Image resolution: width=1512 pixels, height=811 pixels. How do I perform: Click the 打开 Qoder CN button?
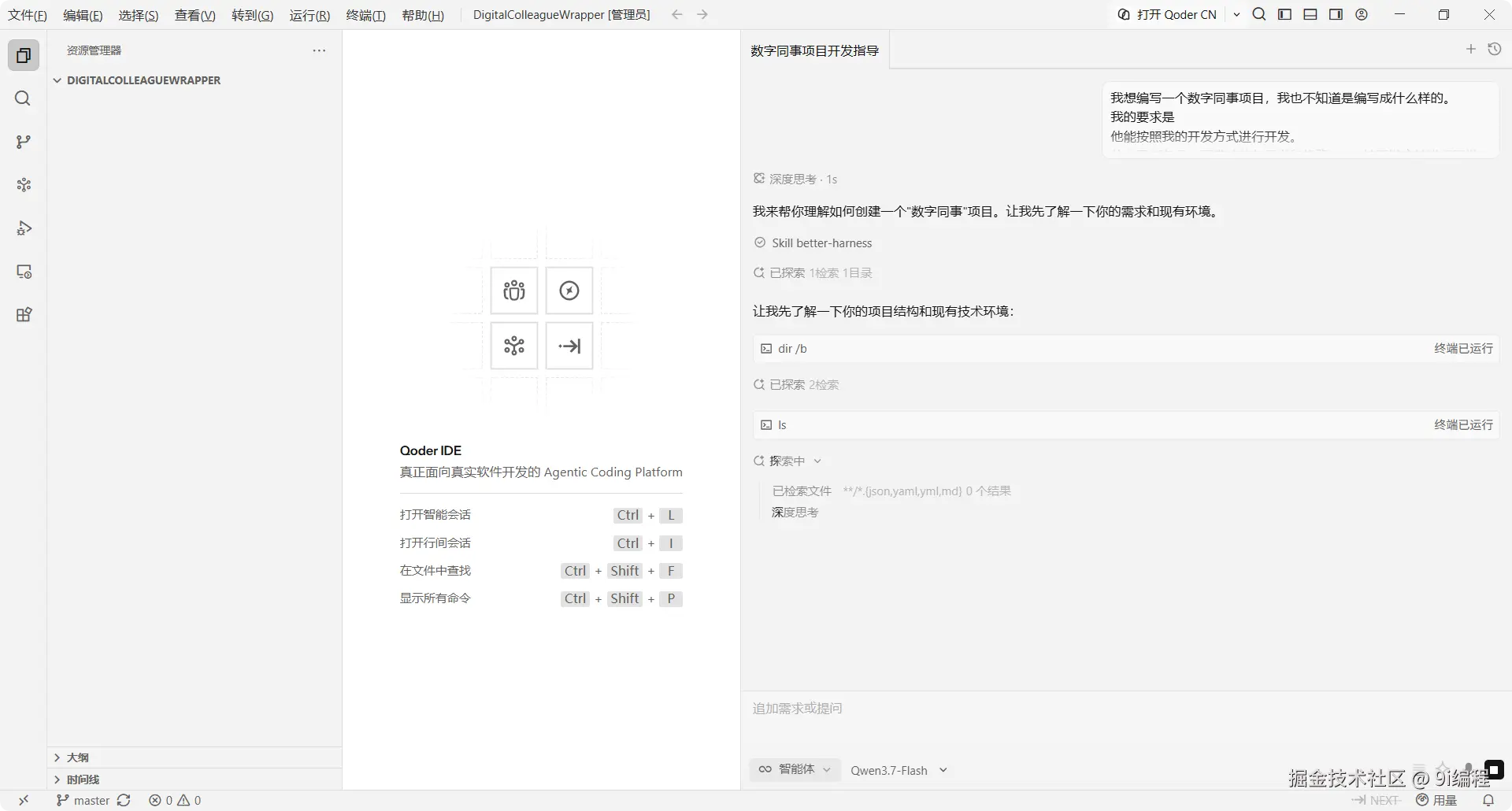(x=1168, y=14)
